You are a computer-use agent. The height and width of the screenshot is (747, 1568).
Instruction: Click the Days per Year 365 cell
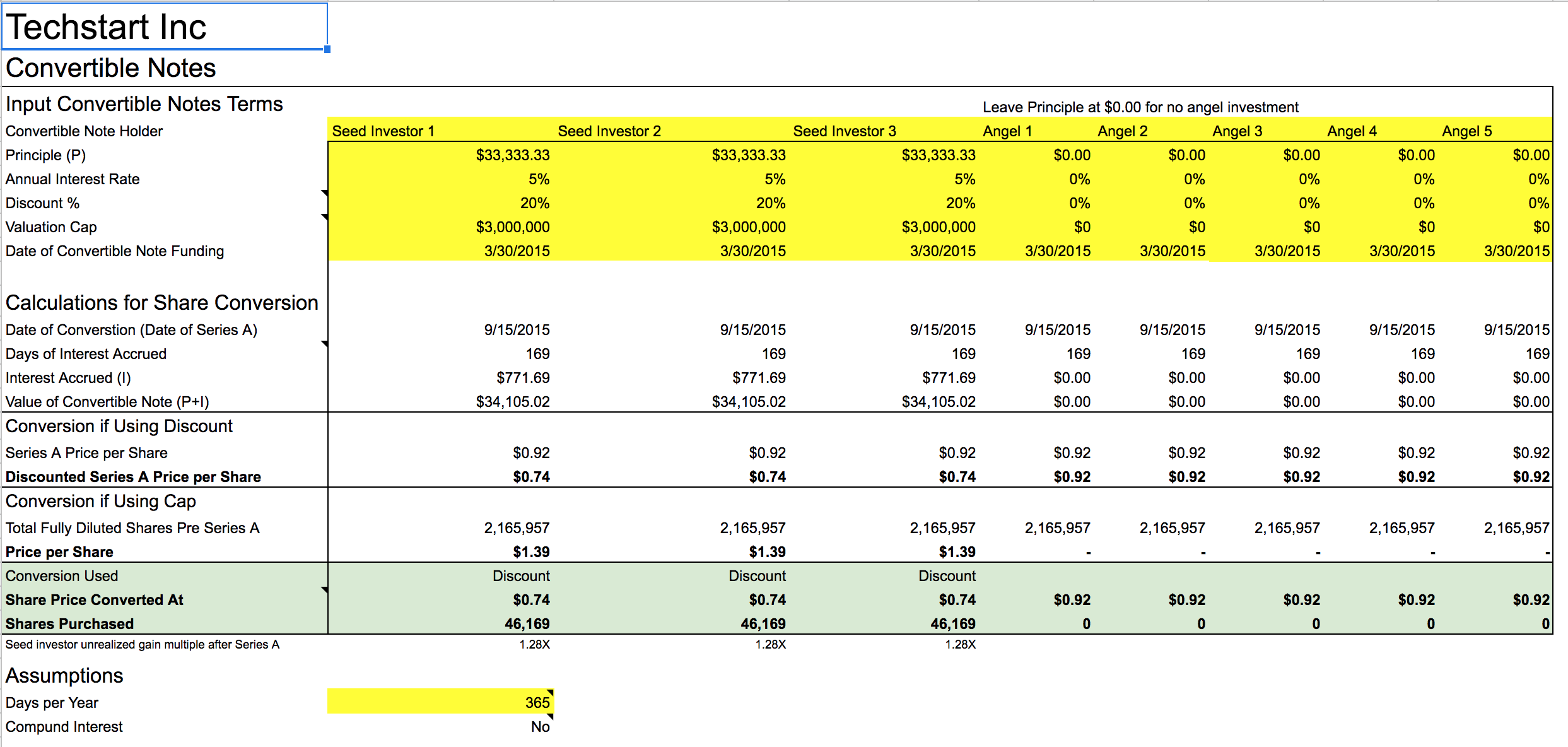440,702
